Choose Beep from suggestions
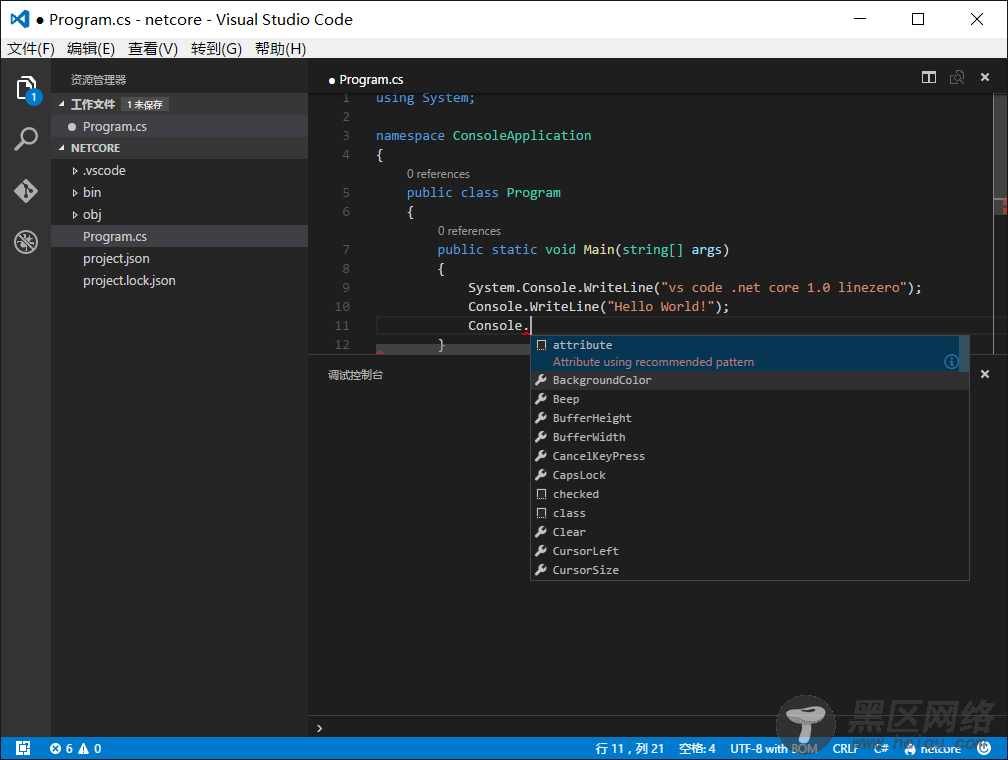 750,399
